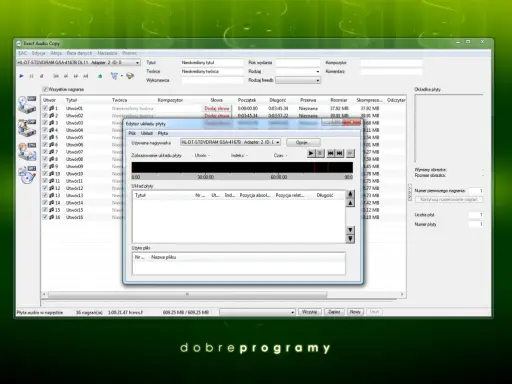Click the WRI write CD sidebar icon
Screen dimensions: 512x384
click(x=27, y=175)
